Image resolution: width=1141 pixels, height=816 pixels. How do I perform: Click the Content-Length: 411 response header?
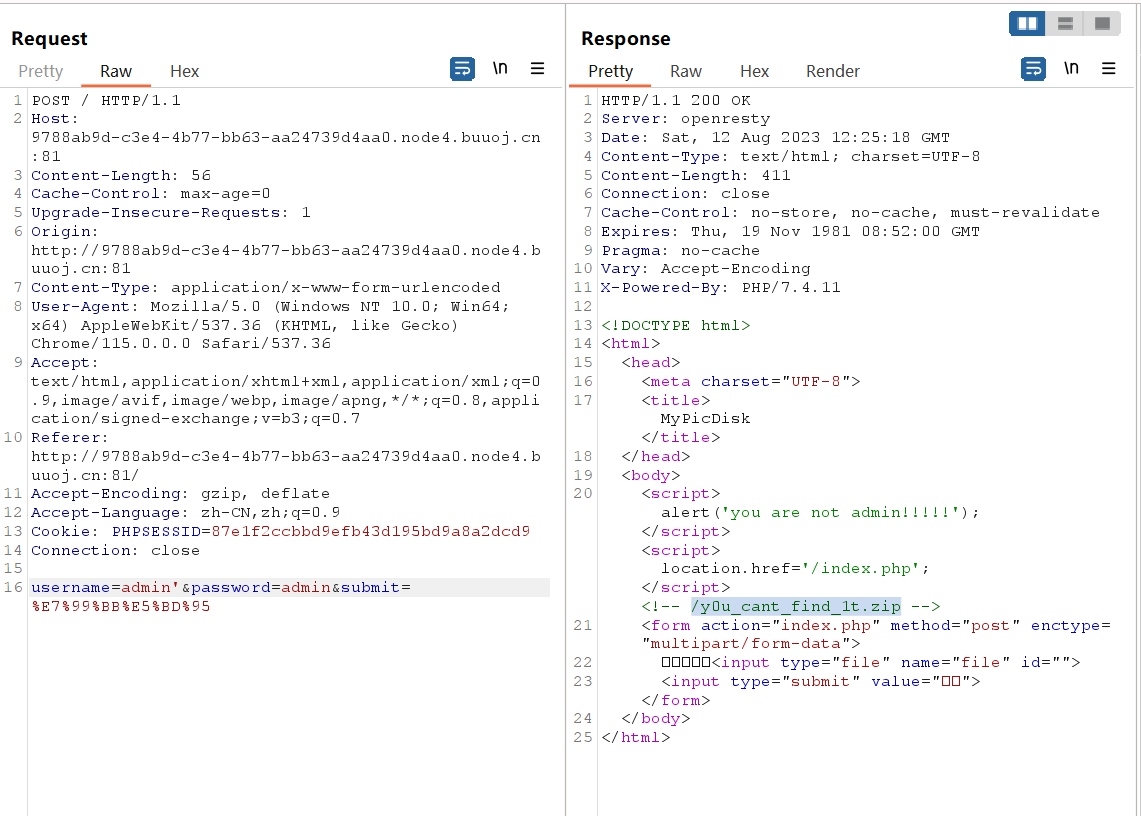(696, 175)
